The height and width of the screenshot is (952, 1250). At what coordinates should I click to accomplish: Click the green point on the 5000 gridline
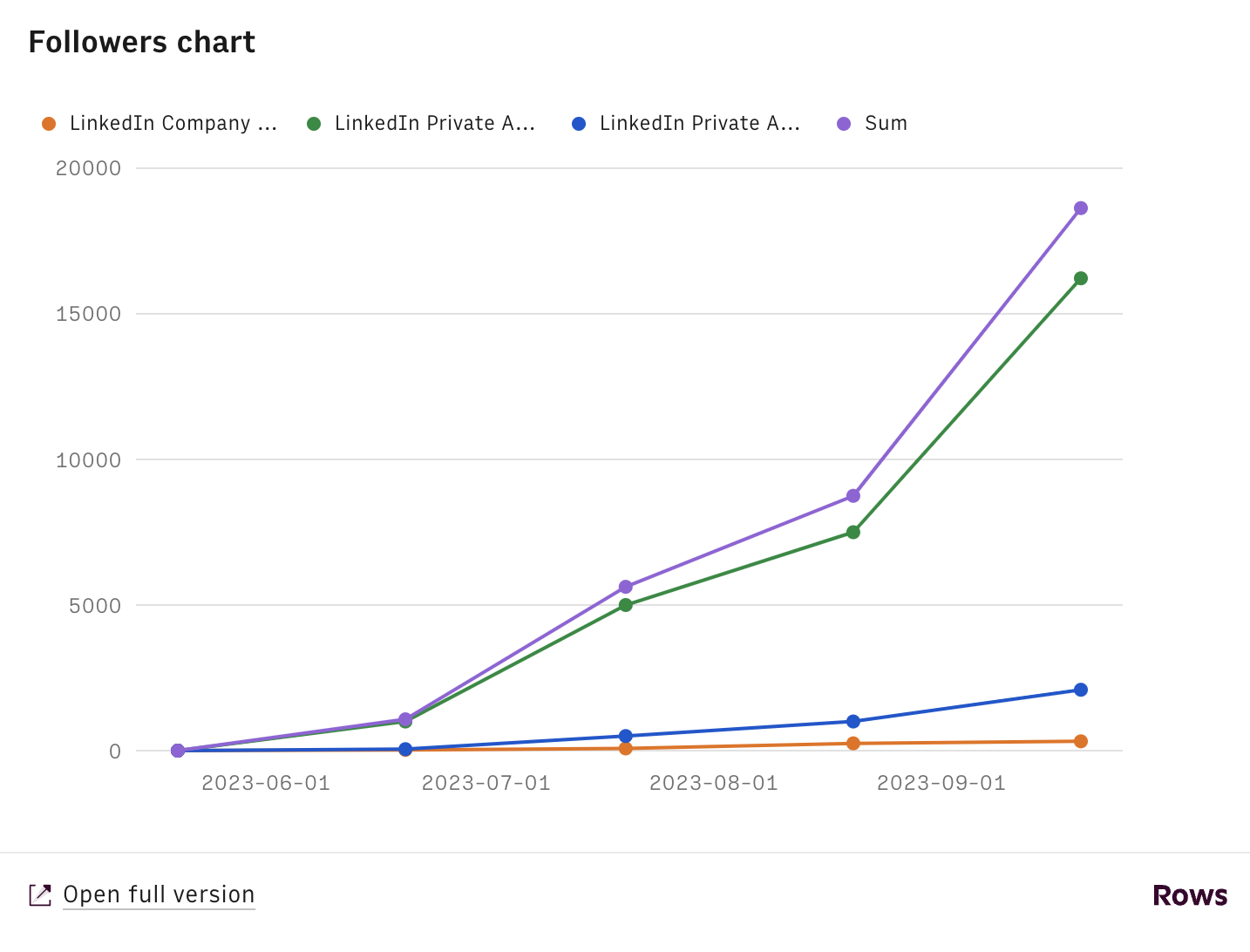click(626, 605)
